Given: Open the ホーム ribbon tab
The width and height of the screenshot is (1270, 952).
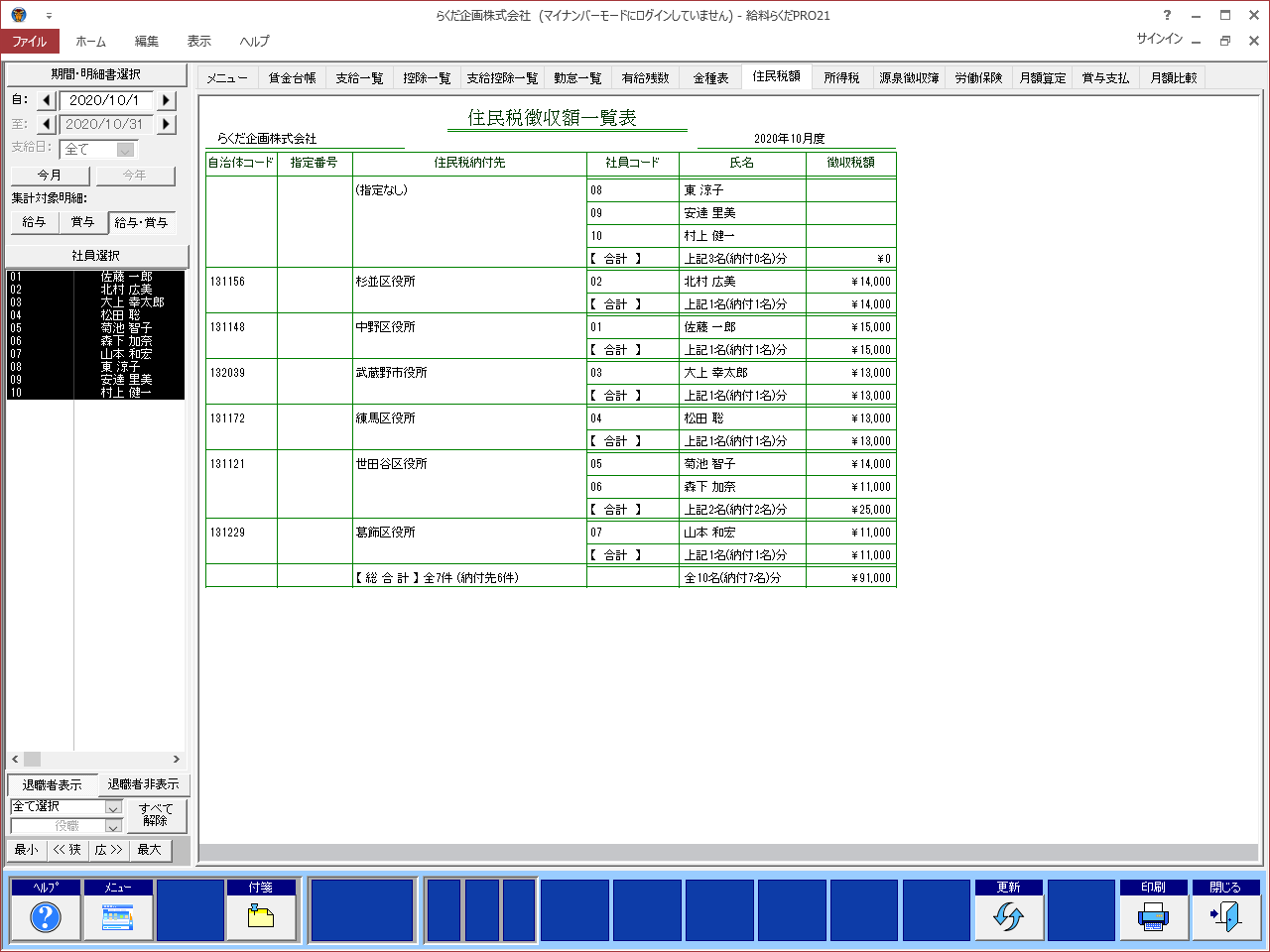Looking at the screenshot, I should [x=91, y=41].
